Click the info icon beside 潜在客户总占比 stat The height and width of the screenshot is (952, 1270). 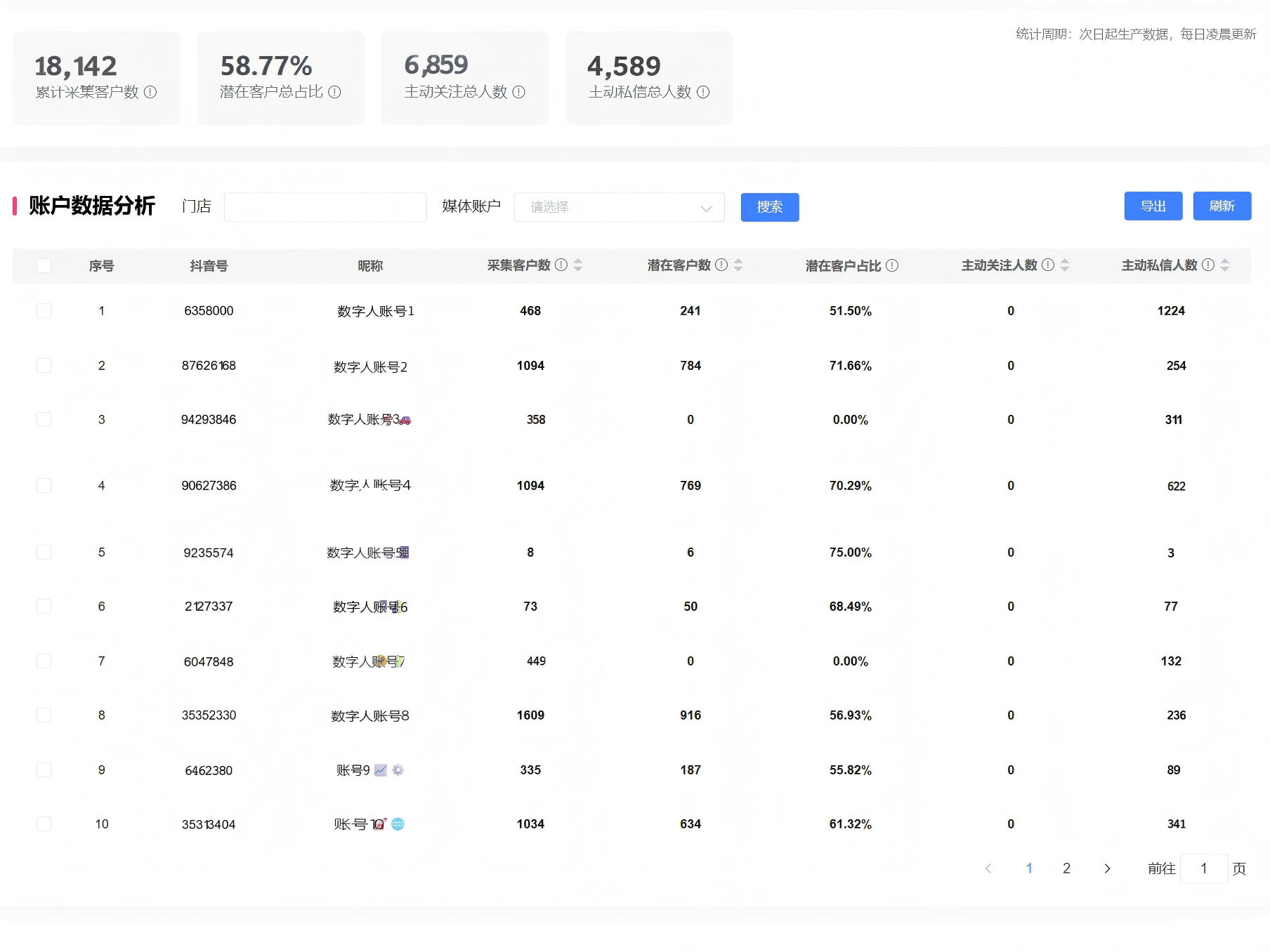pos(336,92)
